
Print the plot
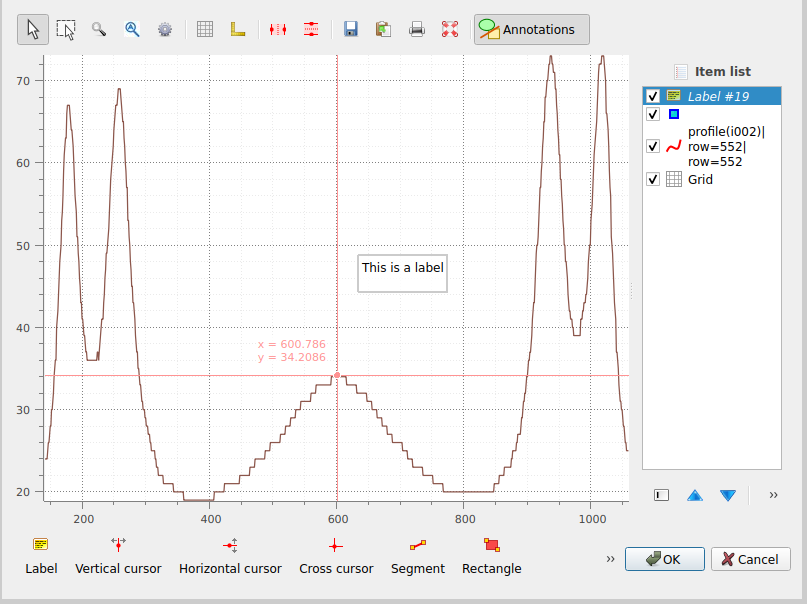[417, 29]
